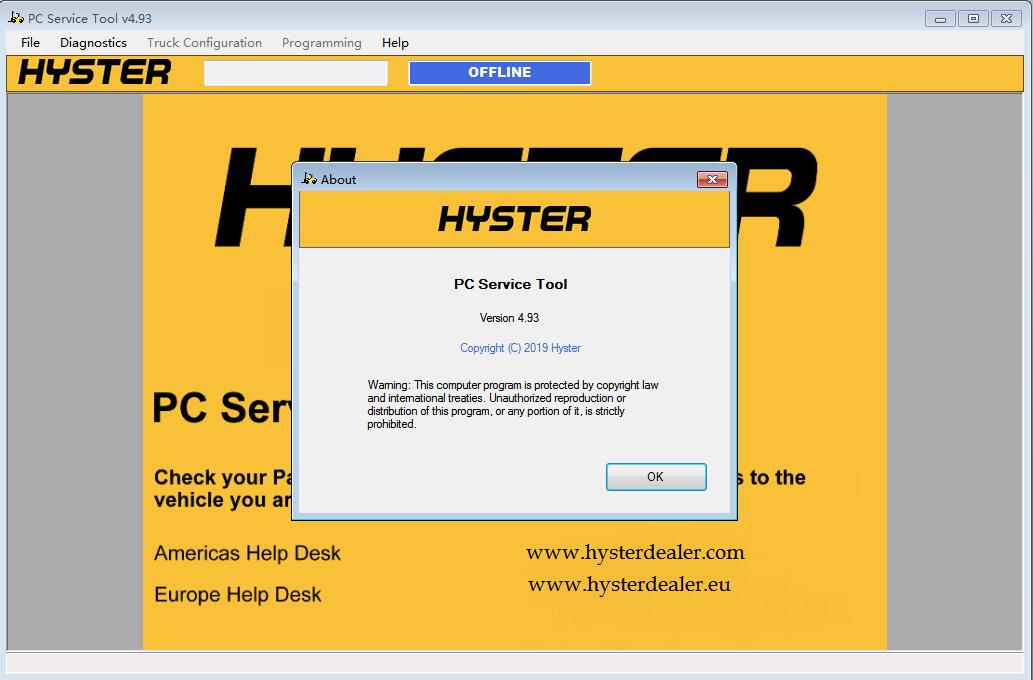
Task: Open the Diagnostics menu
Action: tap(92, 42)
